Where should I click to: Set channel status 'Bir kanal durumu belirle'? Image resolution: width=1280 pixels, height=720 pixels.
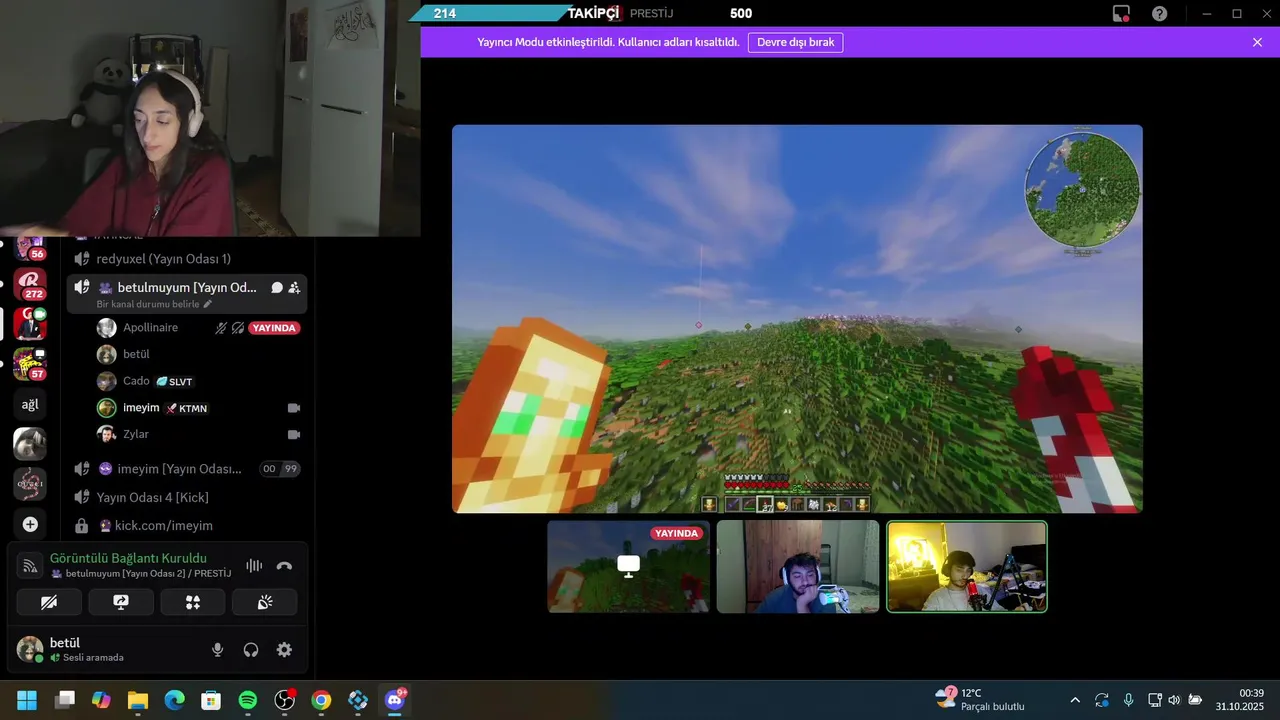(x=155, y=304)
